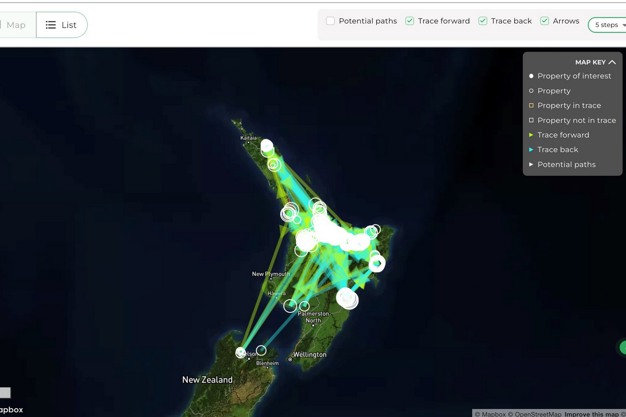626x417 pixels.
Task: Click the yellow arrow beside Trace forward in key
Action: [x=531, y=135]
